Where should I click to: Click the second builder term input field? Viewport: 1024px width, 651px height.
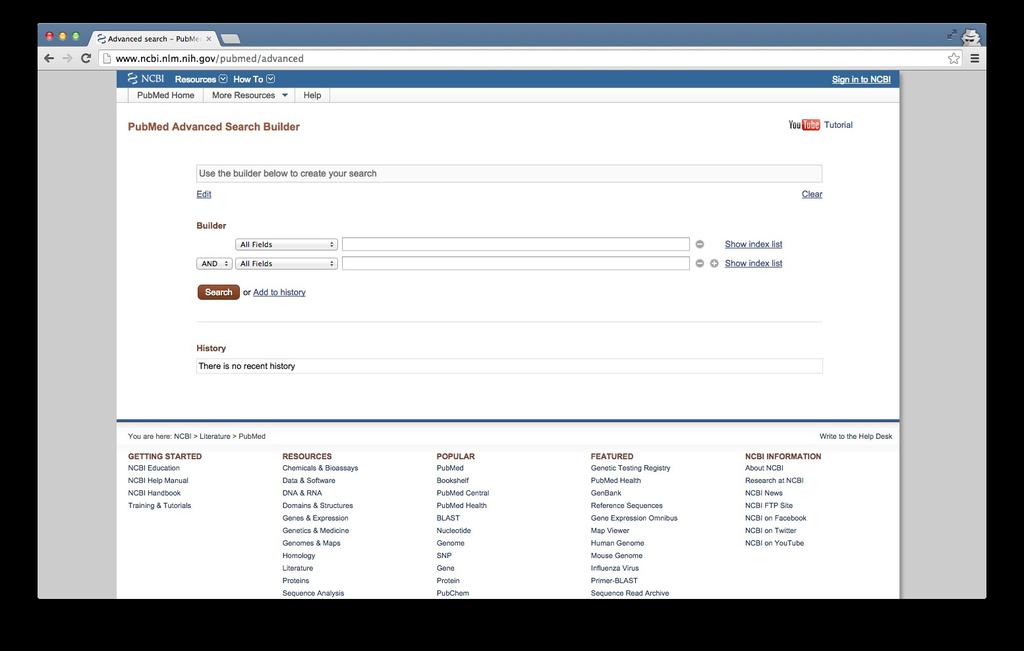coord(515,263)
